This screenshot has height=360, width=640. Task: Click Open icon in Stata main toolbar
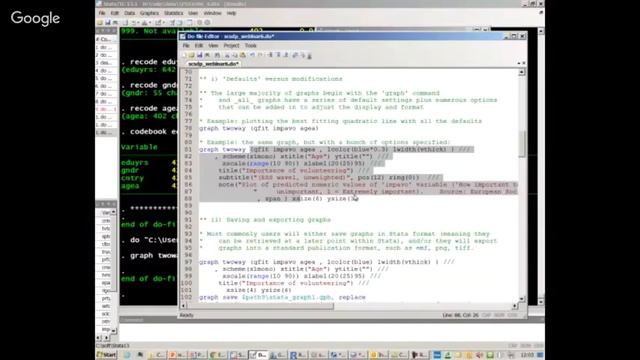pos(100,22)
